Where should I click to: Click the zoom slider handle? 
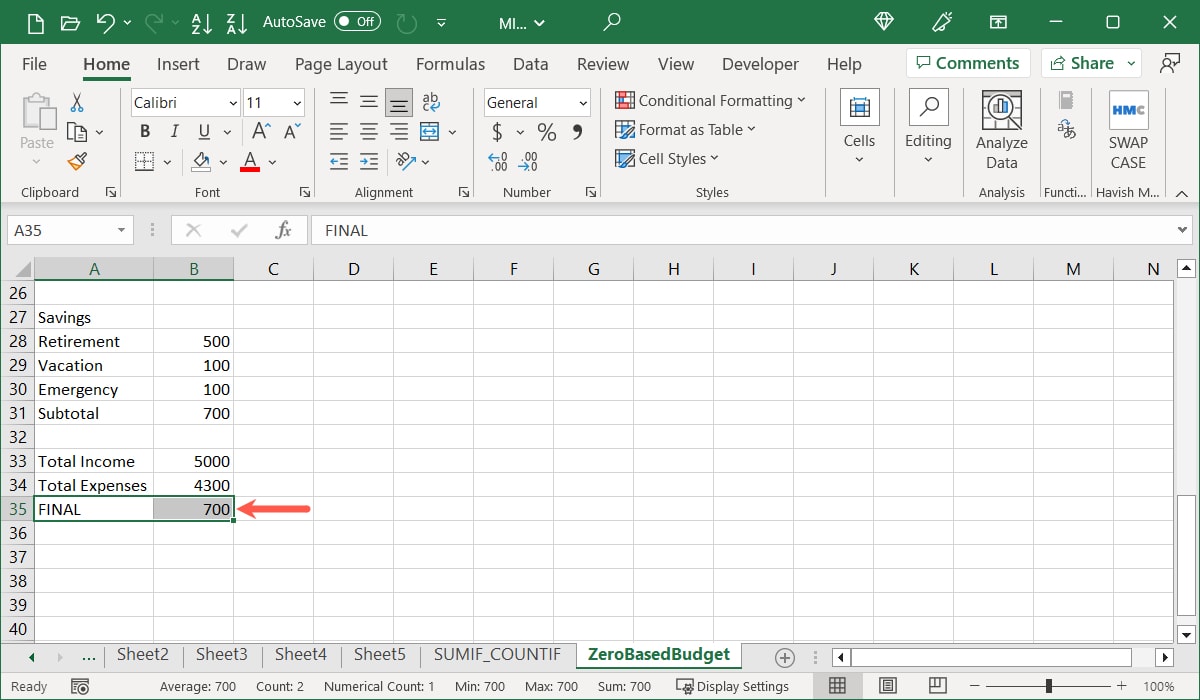[x=1048, y=686]
